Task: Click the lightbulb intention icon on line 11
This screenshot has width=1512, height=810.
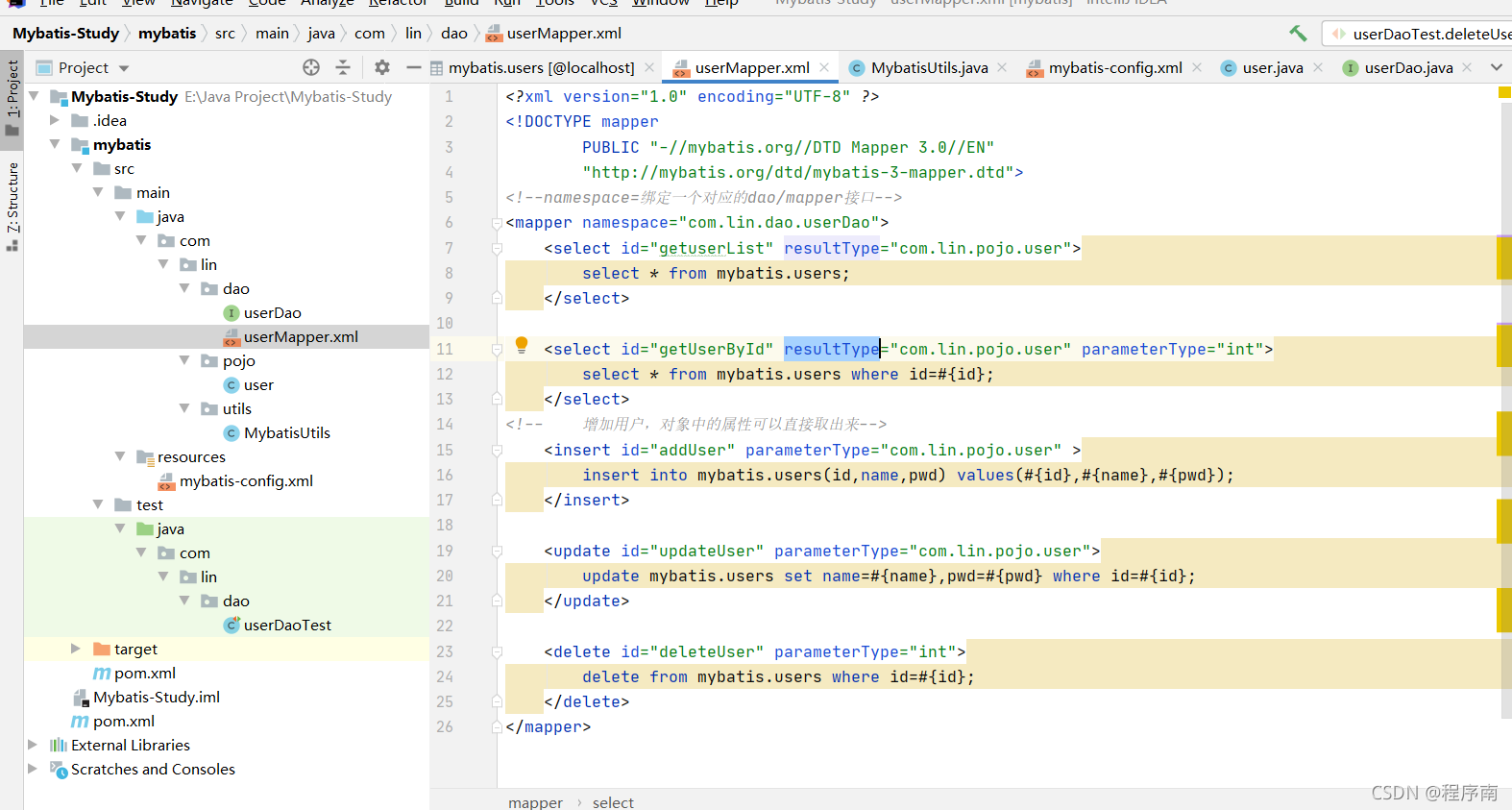Action: coord(522,345)
